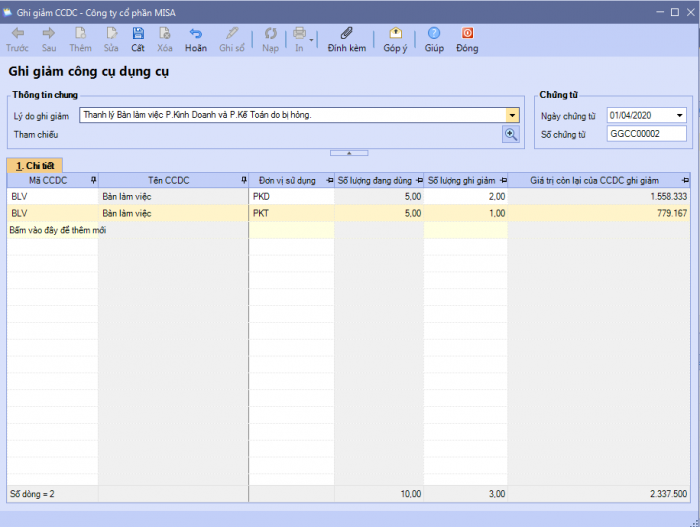The image size is (700, 527).
Task: Select the PKT cell in second row
Action: 290,213
